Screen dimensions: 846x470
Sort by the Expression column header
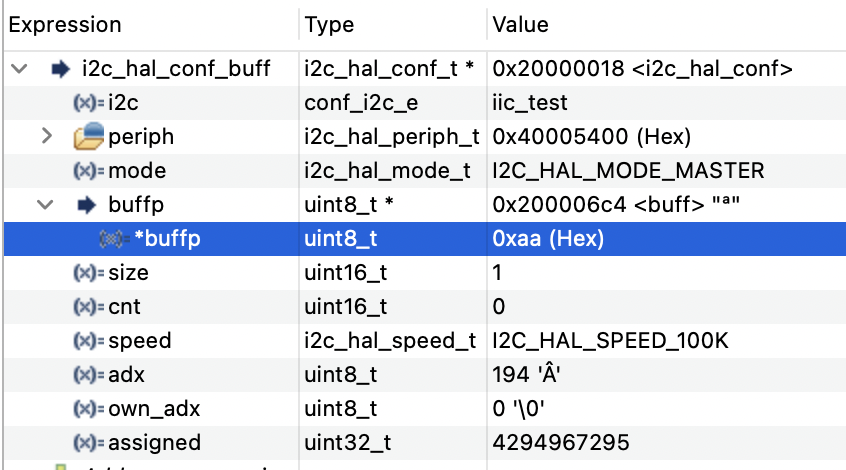[65, 25]
